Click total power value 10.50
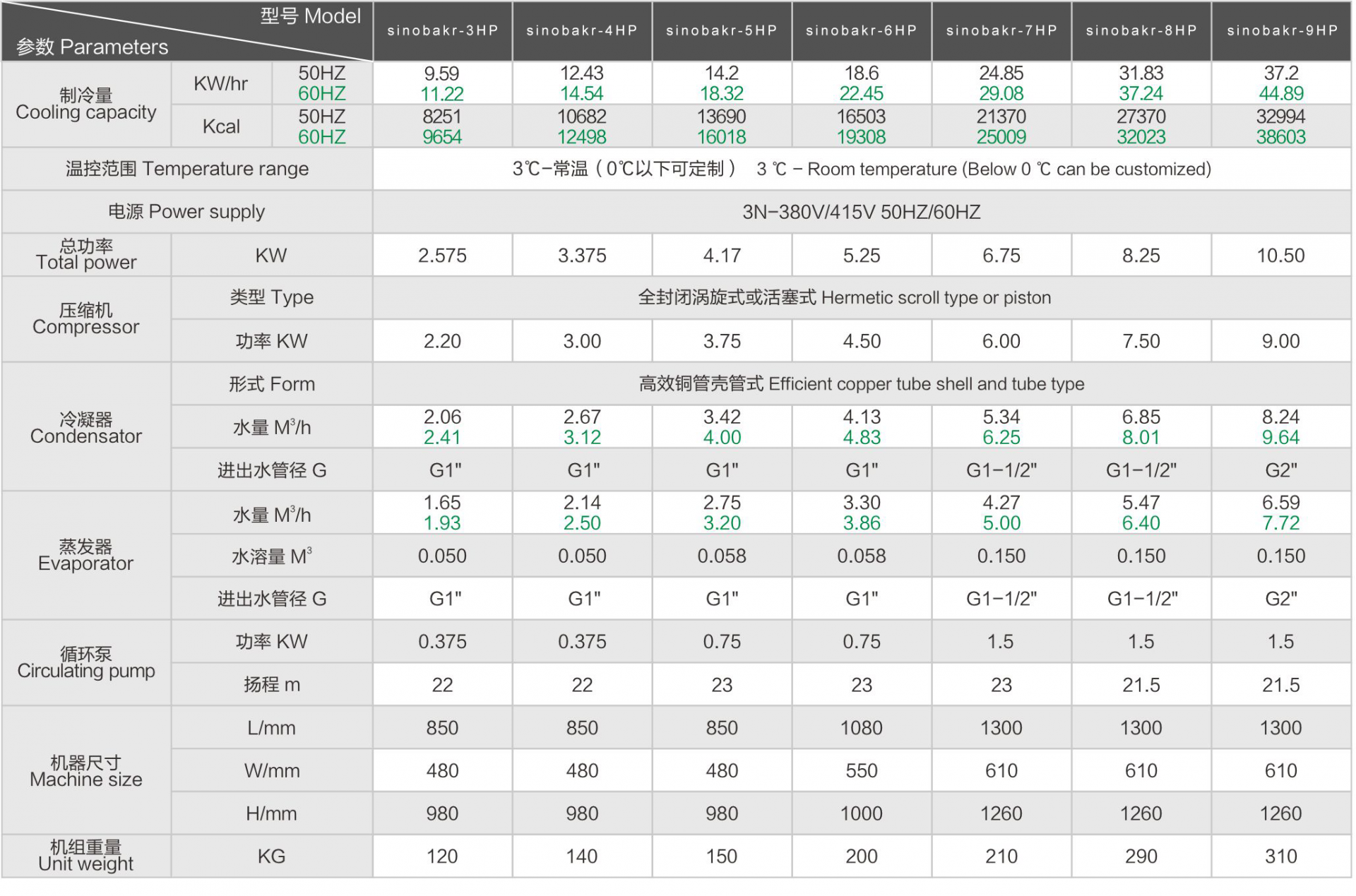 point(1281,256)
